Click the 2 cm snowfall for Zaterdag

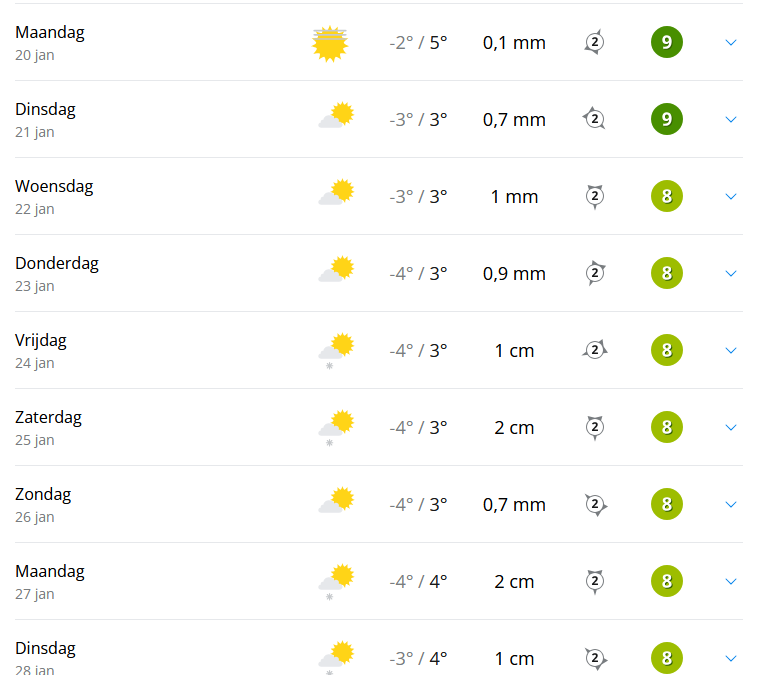514,428
